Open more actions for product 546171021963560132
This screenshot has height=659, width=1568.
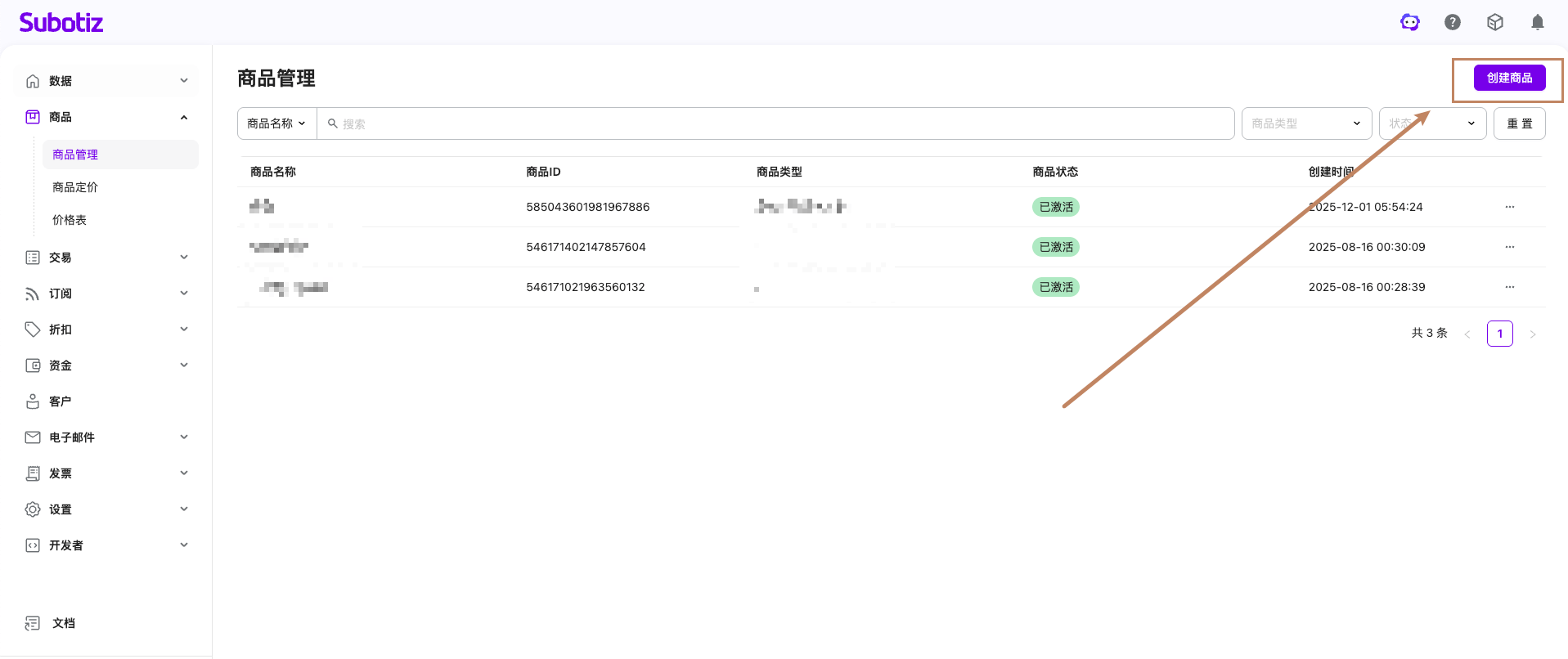tap(1510, 287)
